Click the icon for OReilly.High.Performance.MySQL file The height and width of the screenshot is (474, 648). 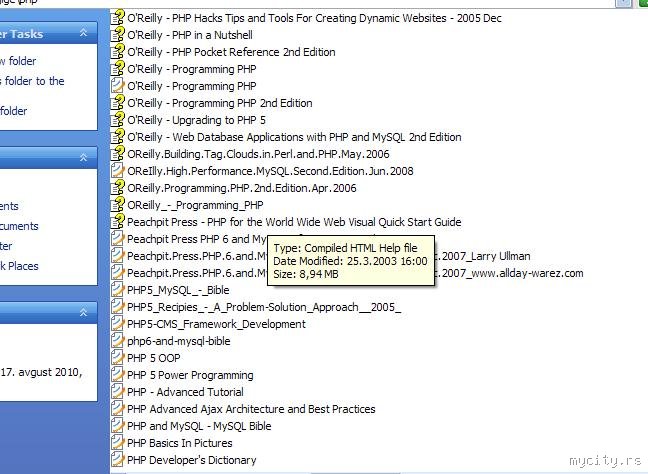118,171
